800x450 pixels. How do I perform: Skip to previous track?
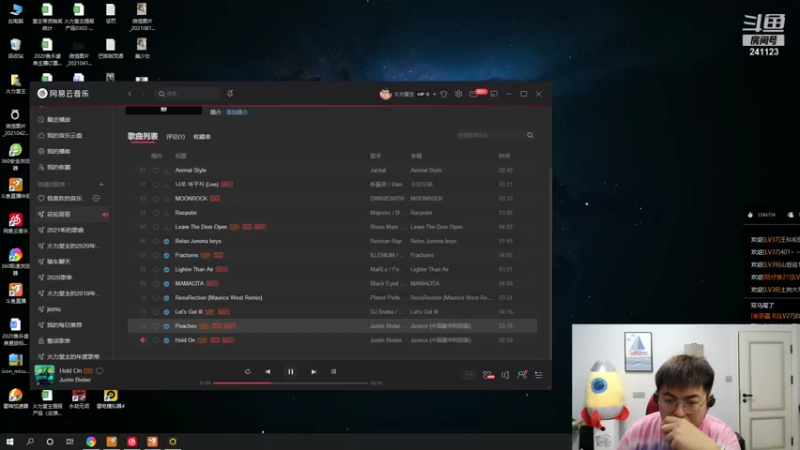(268, 372)
